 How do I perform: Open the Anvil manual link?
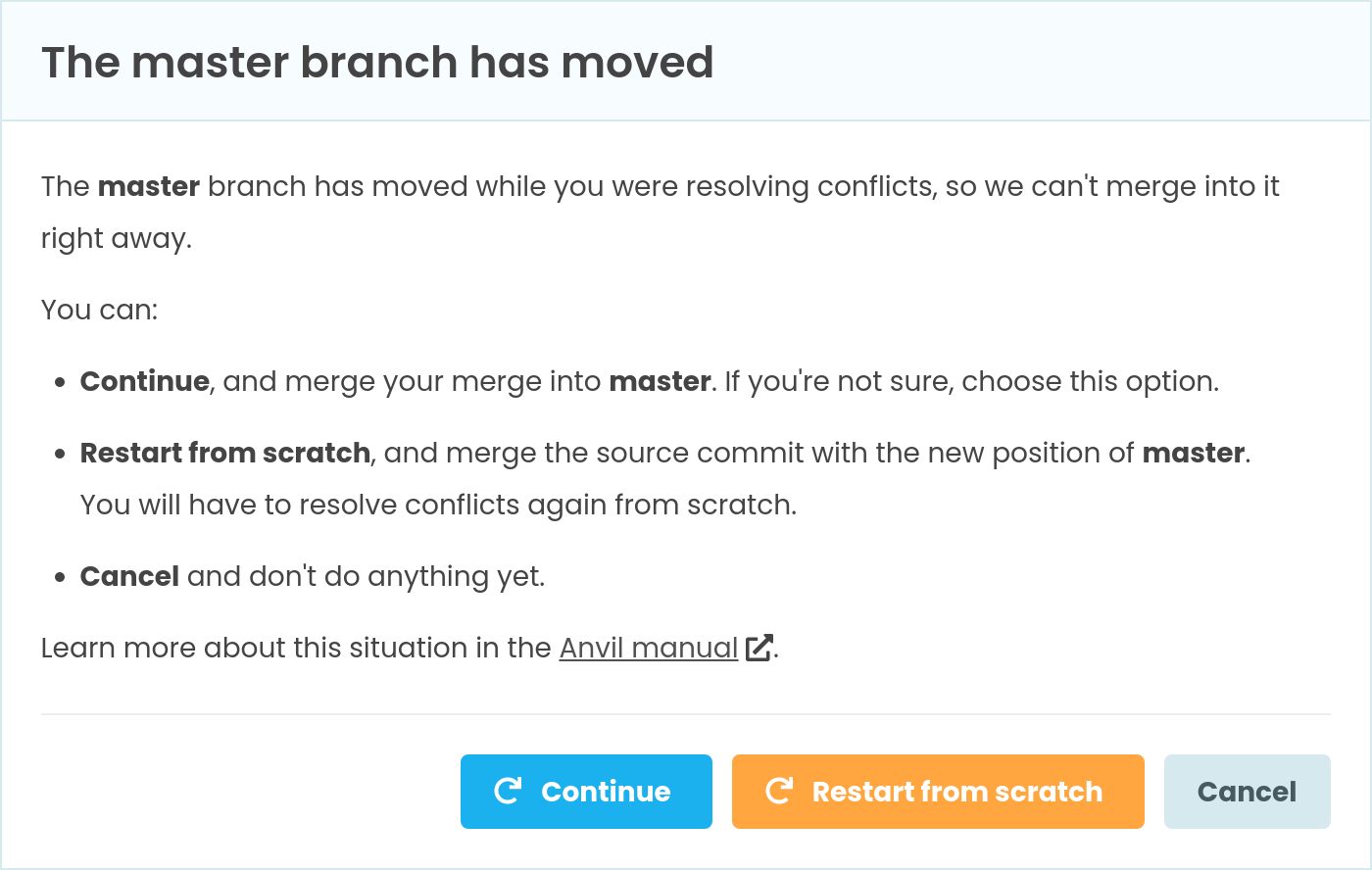(648, 649)
